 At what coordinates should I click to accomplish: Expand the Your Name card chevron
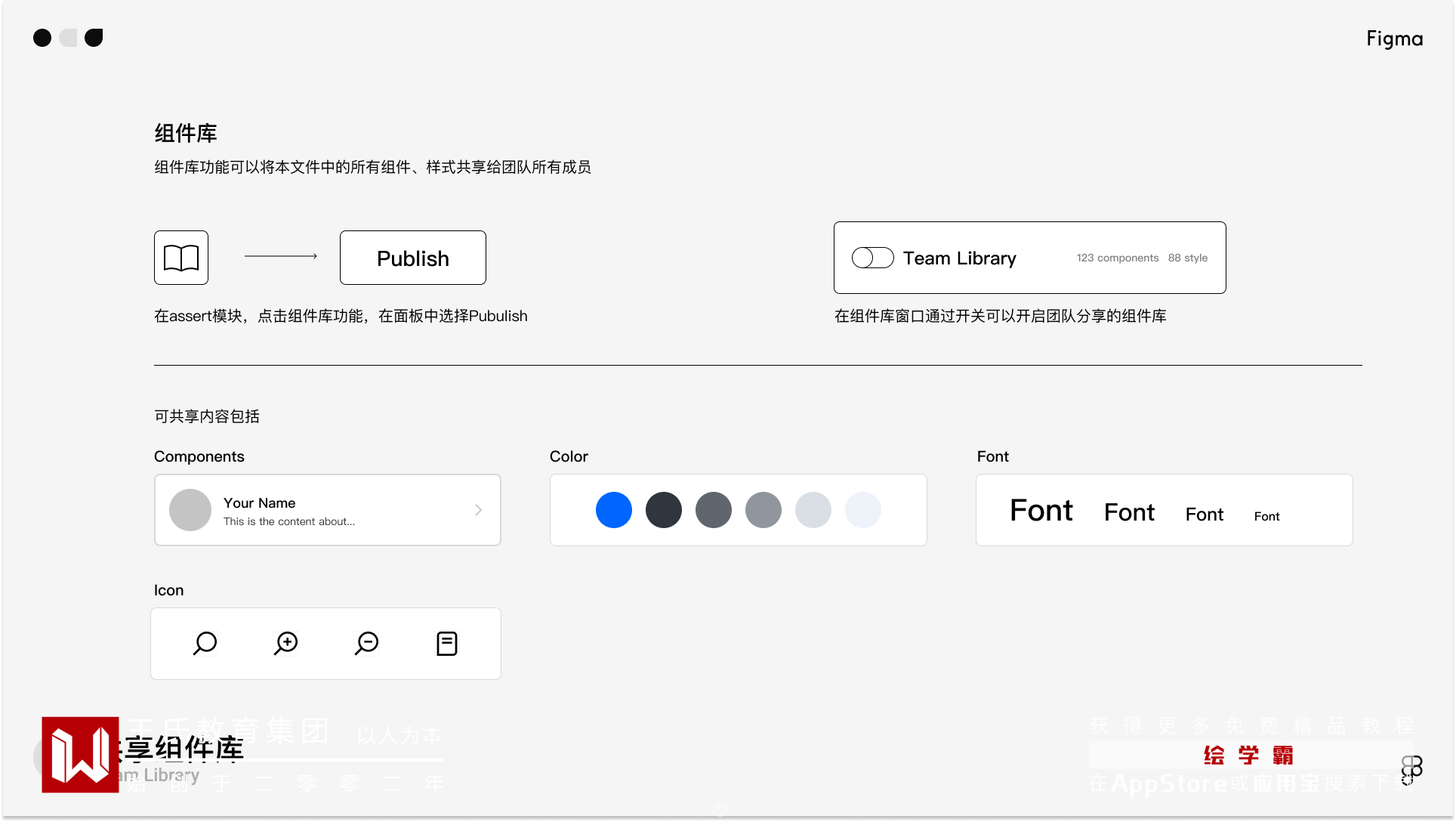pos(479,510)
